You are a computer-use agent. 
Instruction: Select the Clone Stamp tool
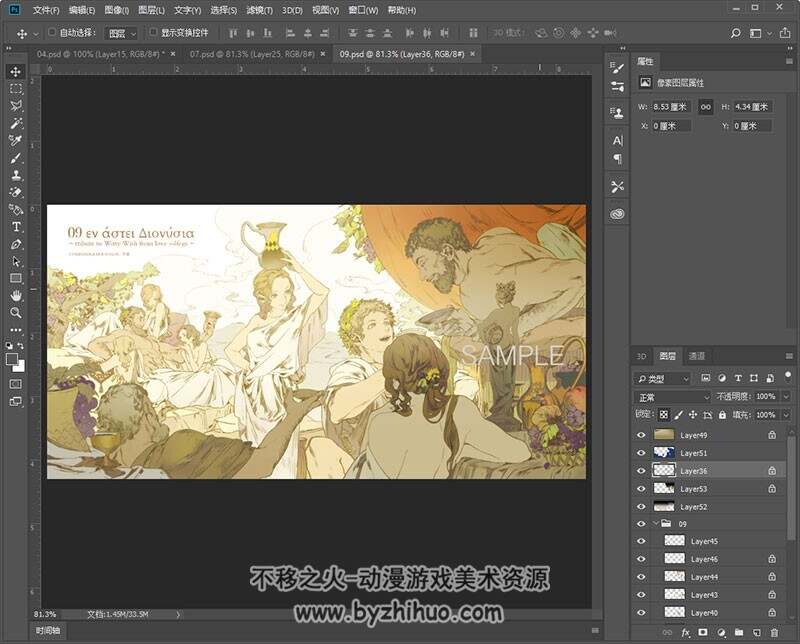click(x=16, y=175)
